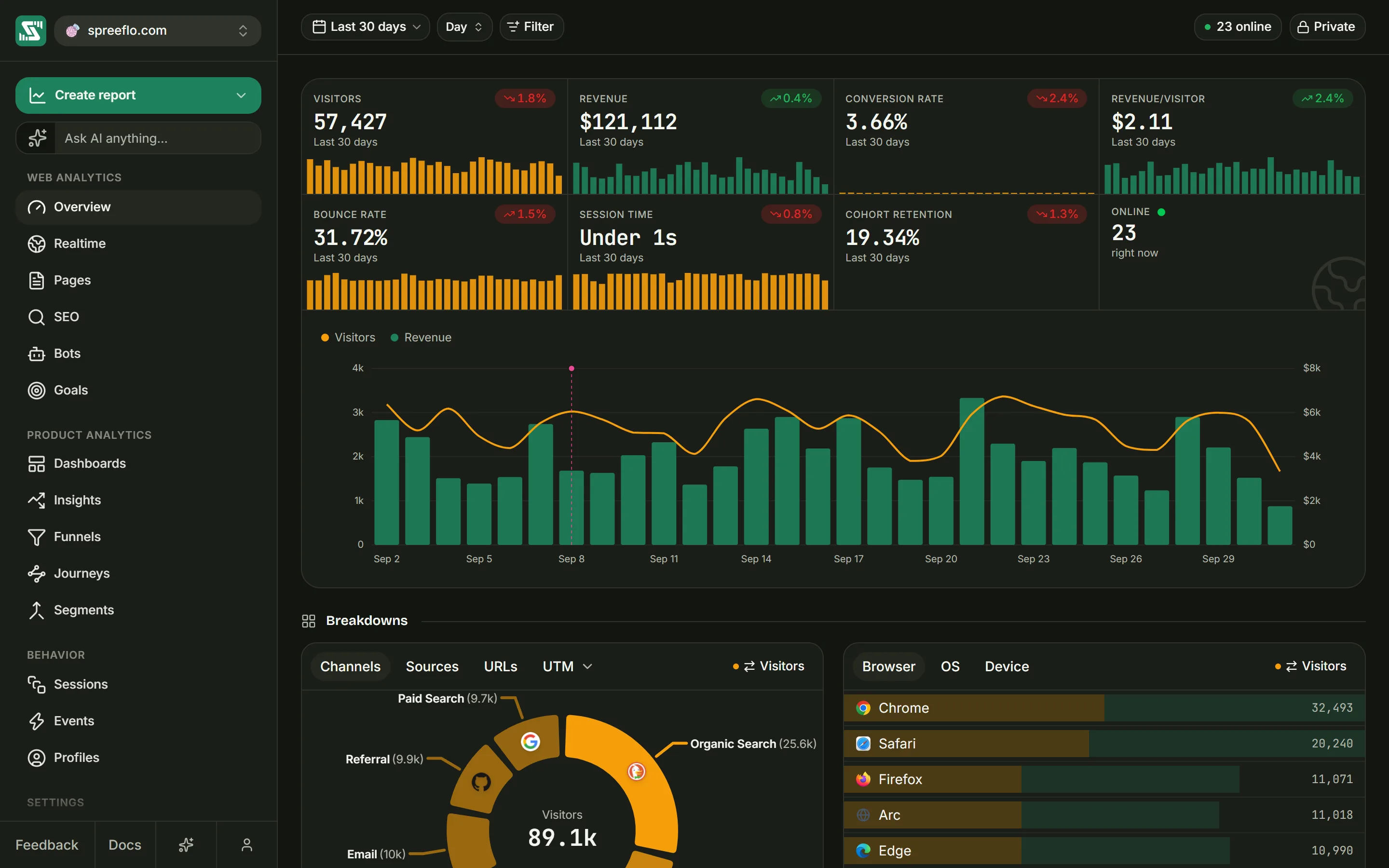Toggle the Visitors series in chart legend
This screenshot has height=868, width=1389.
click(x=348, y=338)
